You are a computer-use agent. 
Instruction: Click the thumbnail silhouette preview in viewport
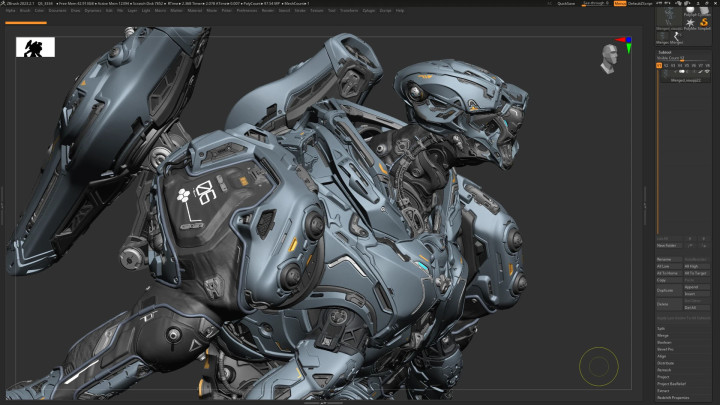pyautogui.click(x=35, y=47)
